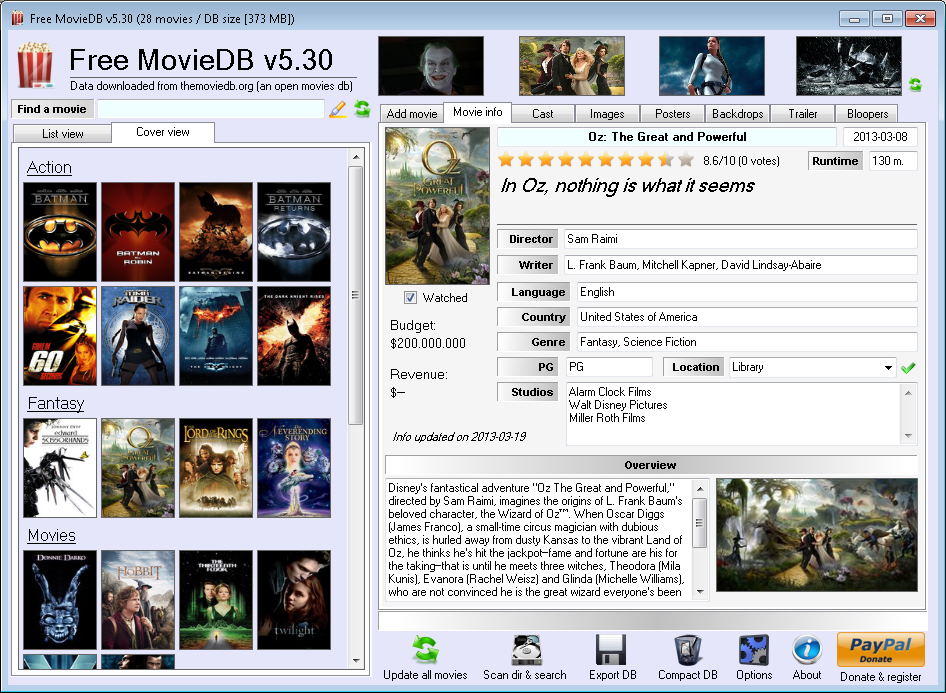946x693 pixels.
Task: Select the Batman 1989 cover
Action: coord(60,232)
